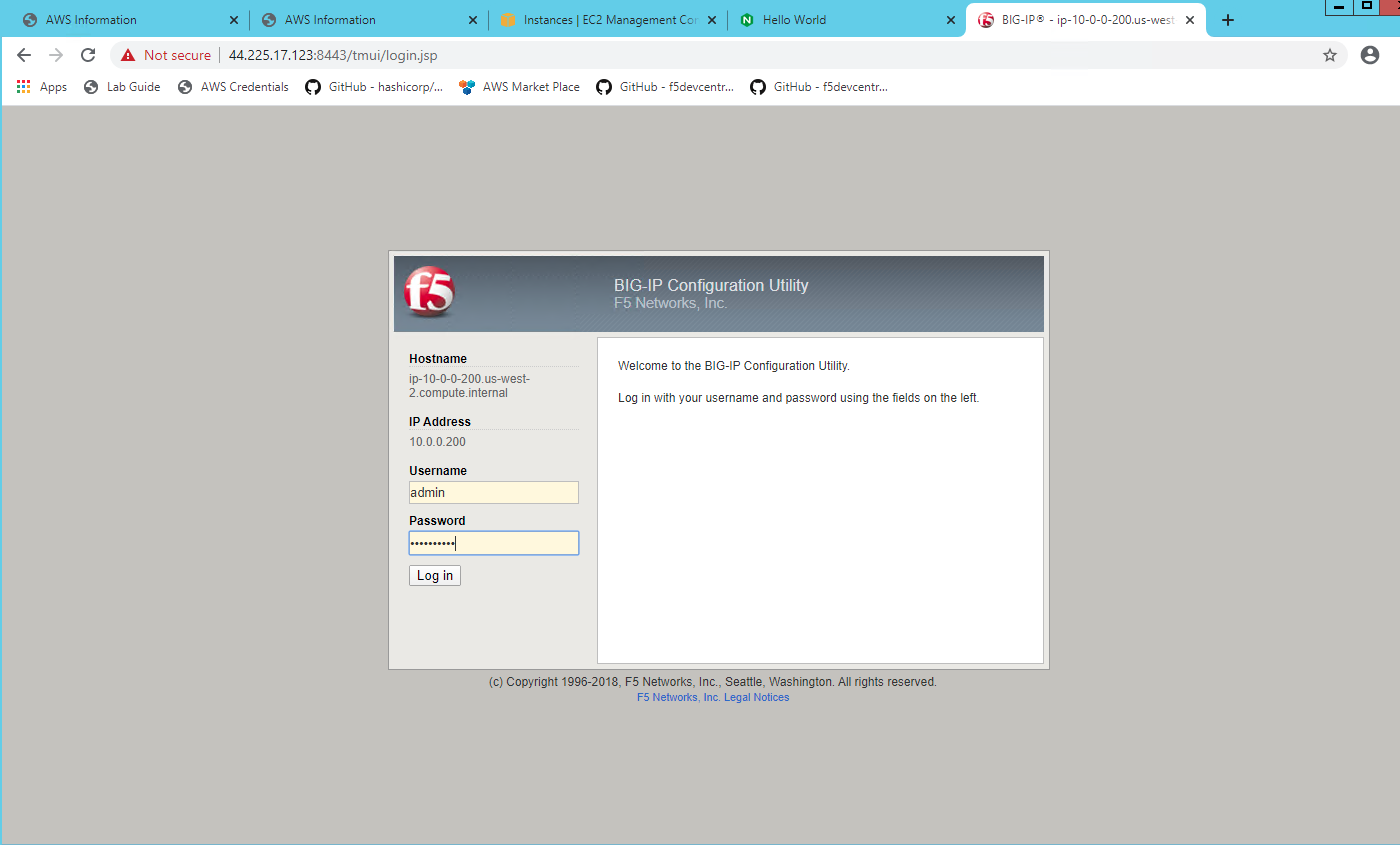Close the EC2 Management Console tab
Image resolution: width=1400 pixels, height=845 pixels.
[712, 20]
